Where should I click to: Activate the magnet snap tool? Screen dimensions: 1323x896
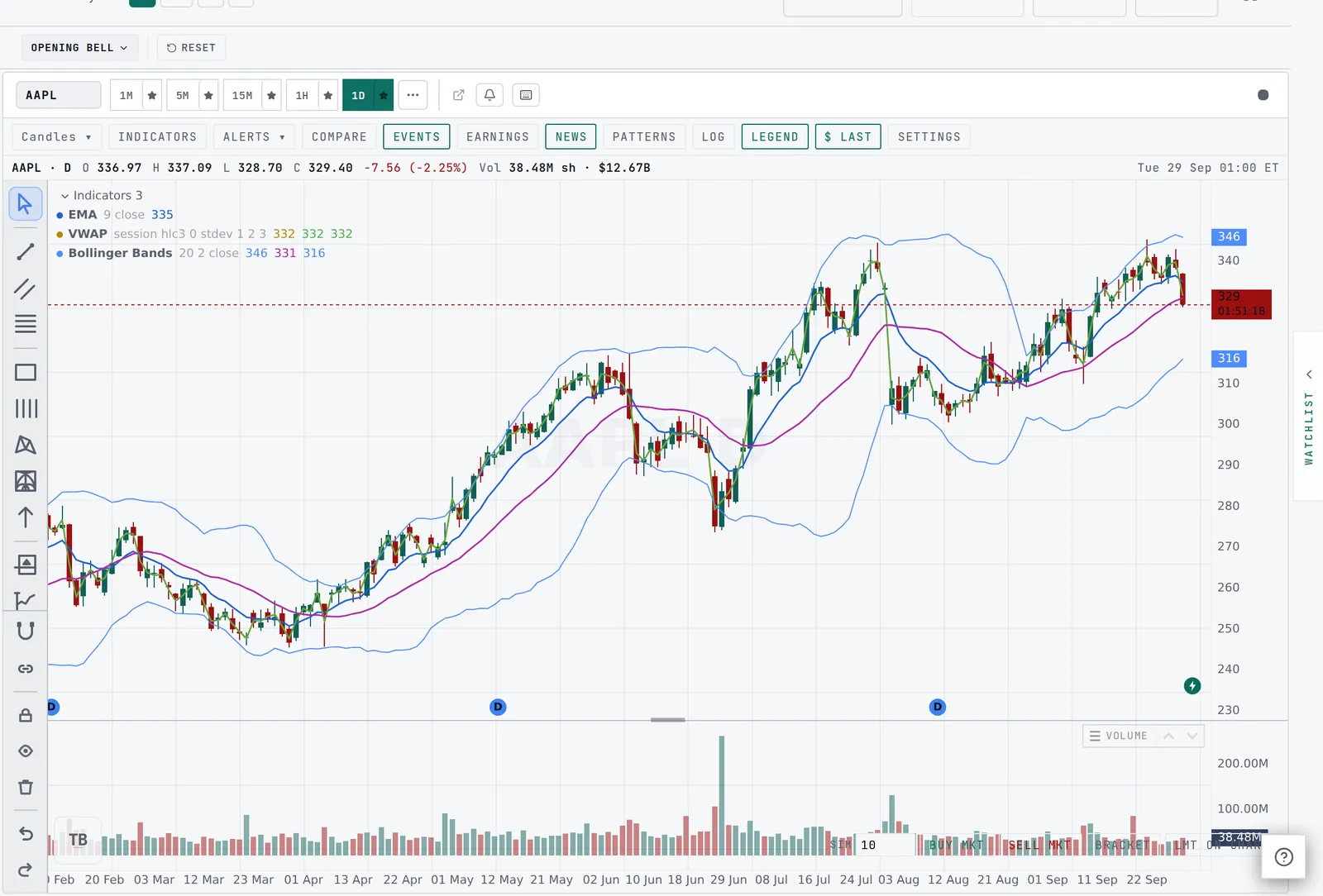[x=26, y=631]
